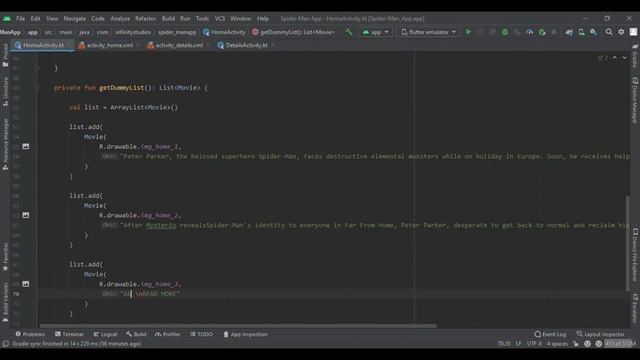Click the horizontal editor scrollbar

[238, 326]
